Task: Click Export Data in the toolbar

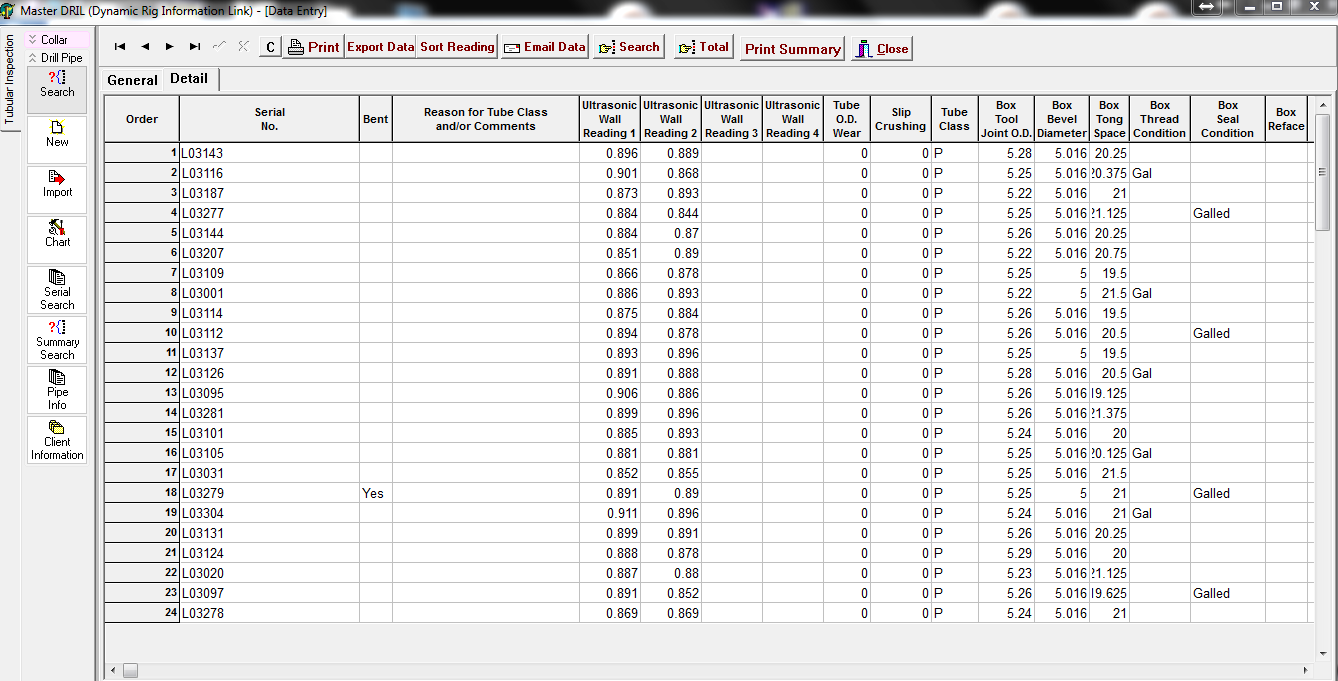Action: pyautogui.click(x=380, y=47)
